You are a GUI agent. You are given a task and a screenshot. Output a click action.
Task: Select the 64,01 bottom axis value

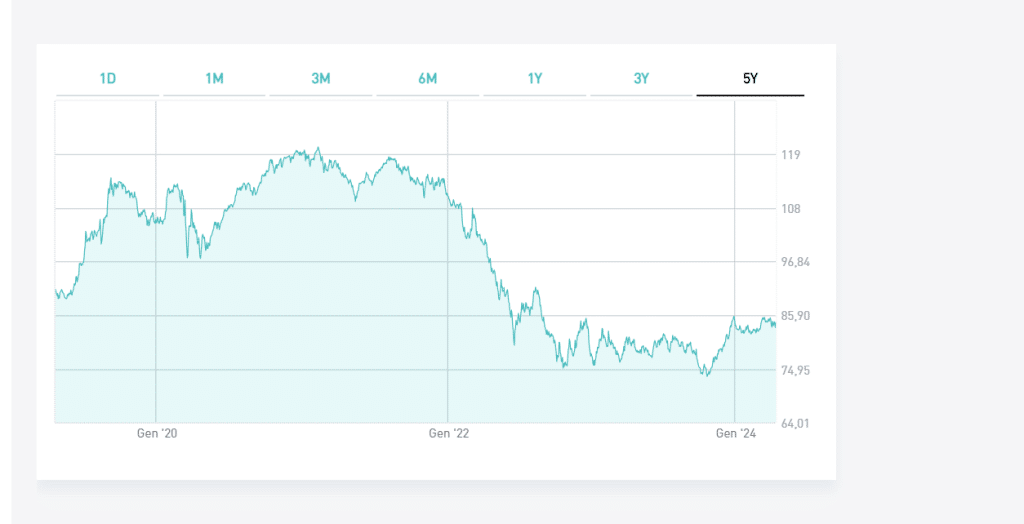click(x=795, y=424)
